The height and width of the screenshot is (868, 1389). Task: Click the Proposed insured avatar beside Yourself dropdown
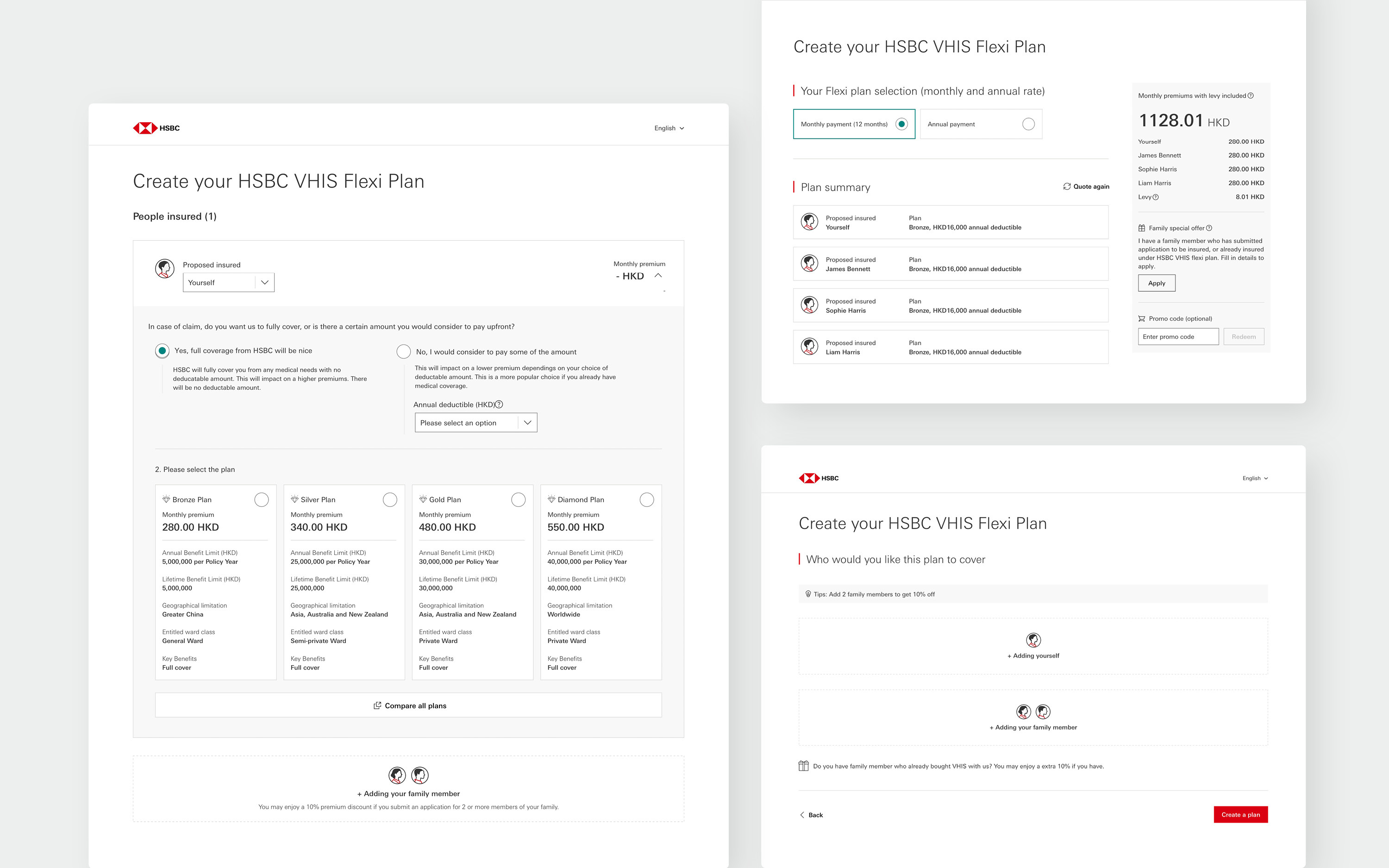click(x=165, y=268)
